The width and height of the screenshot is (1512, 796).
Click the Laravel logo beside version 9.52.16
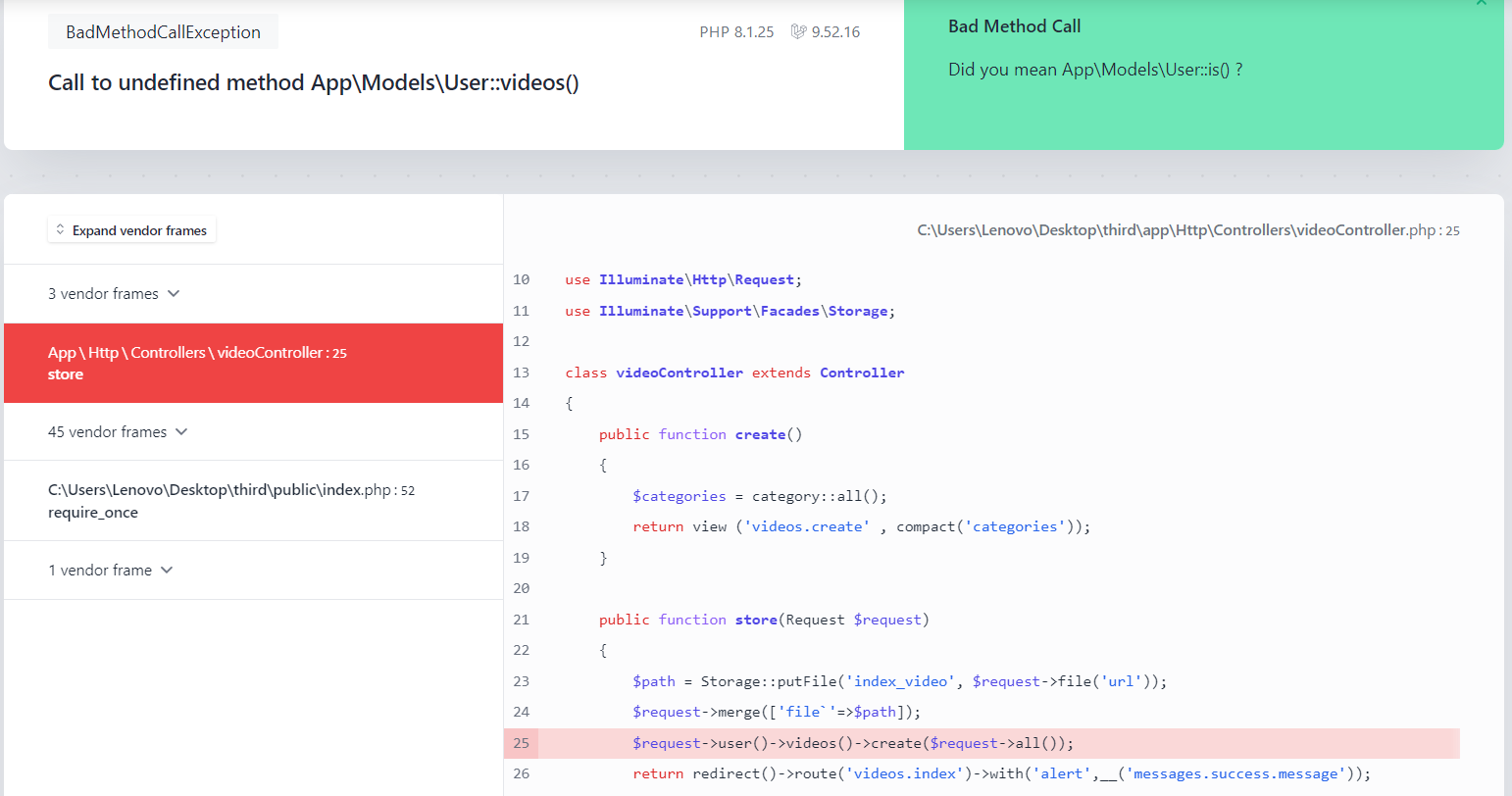(x=798, y=32)
